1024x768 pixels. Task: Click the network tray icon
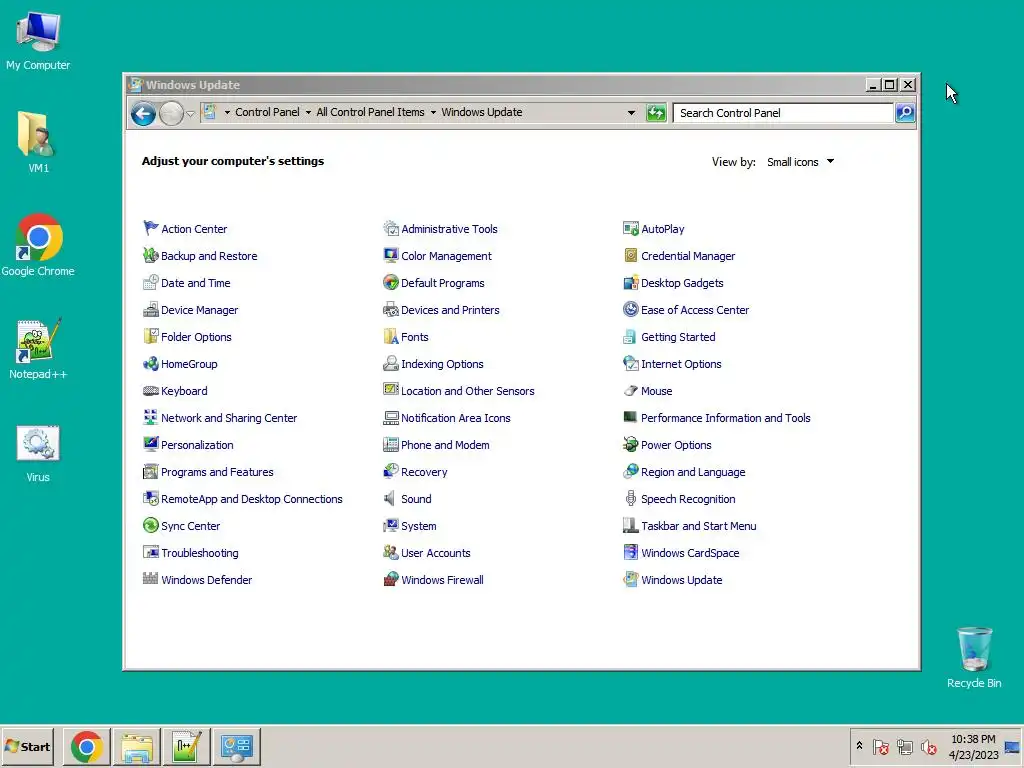(904, 746)
